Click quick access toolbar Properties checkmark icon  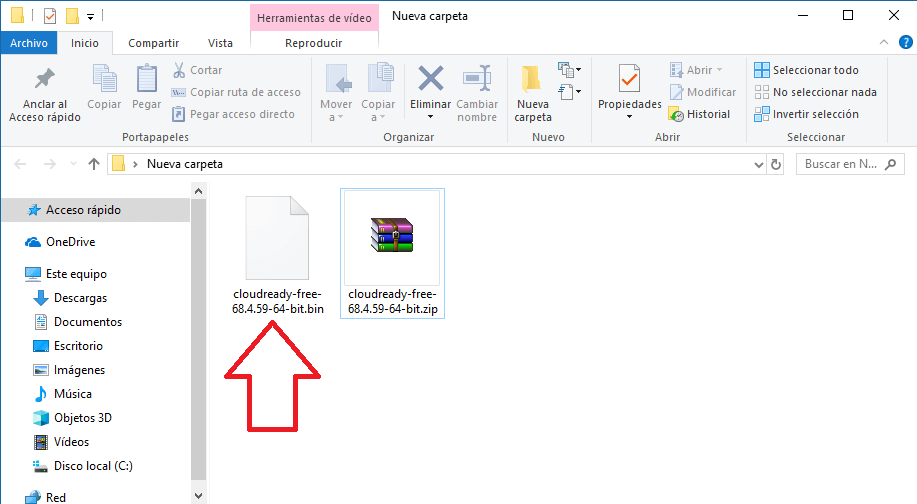(x=50, y=16)
